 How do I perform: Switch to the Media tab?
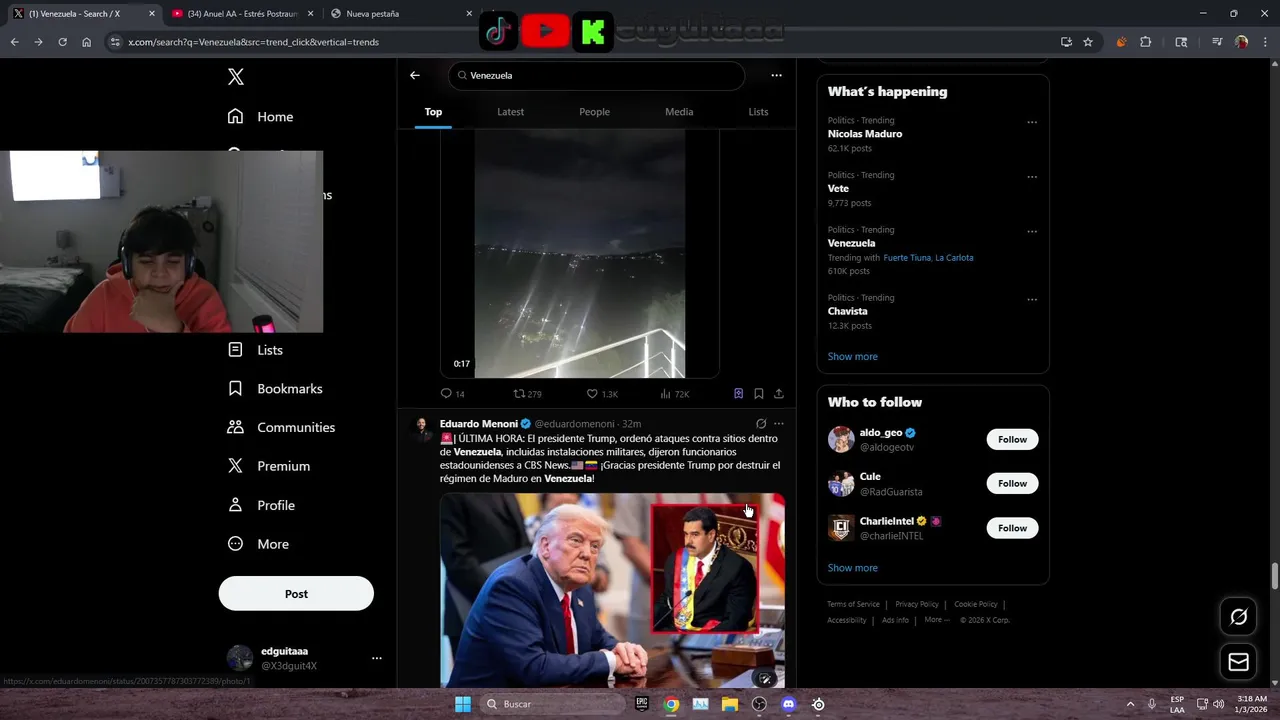pos(679,112)
